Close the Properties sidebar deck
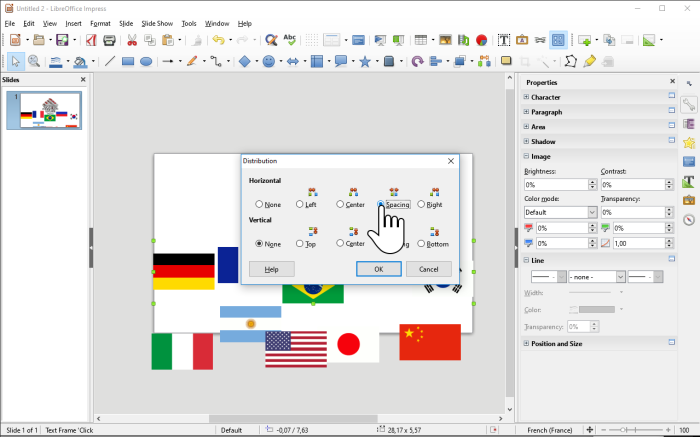Screen dimensions: 700x437 pos(672,81)
